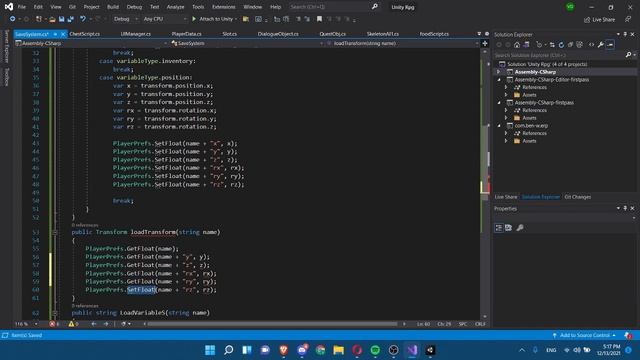Open the Live Share button
Viewport: 640px width, 360px height.
[599, 19]
